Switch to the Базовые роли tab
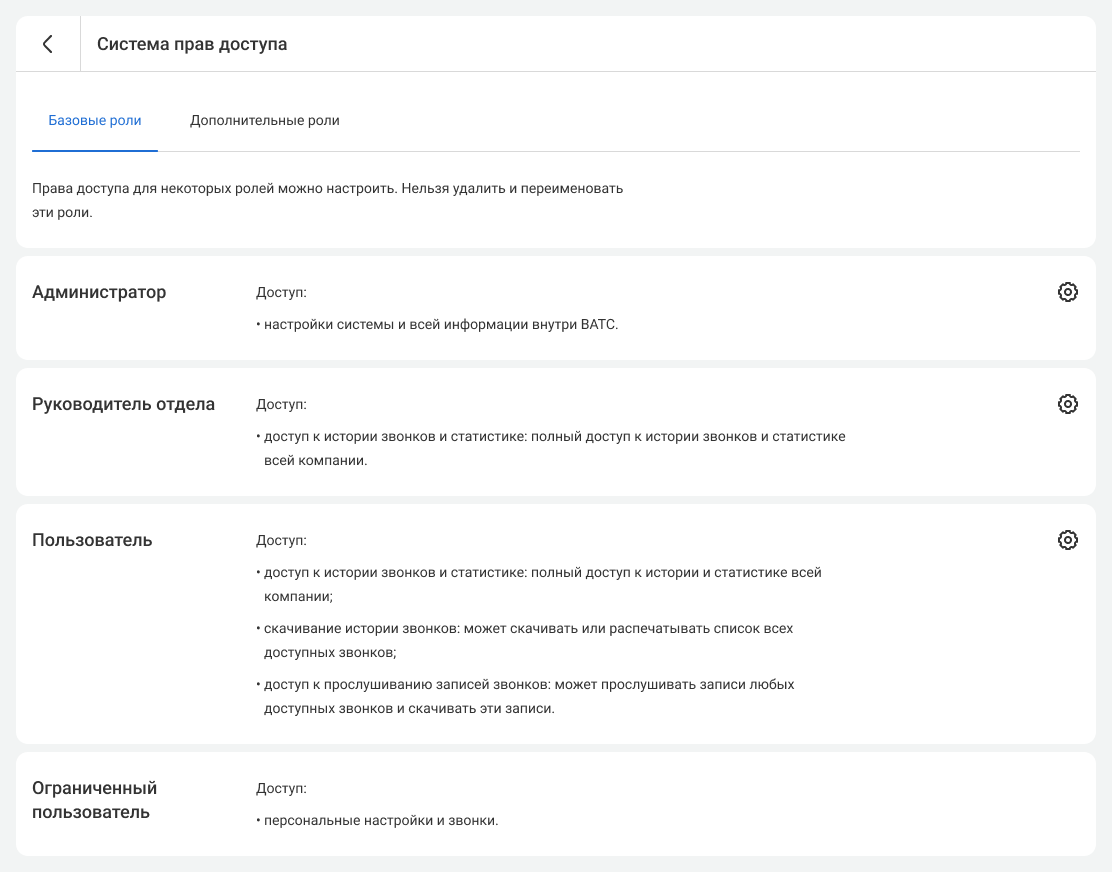 coord(95,121)
